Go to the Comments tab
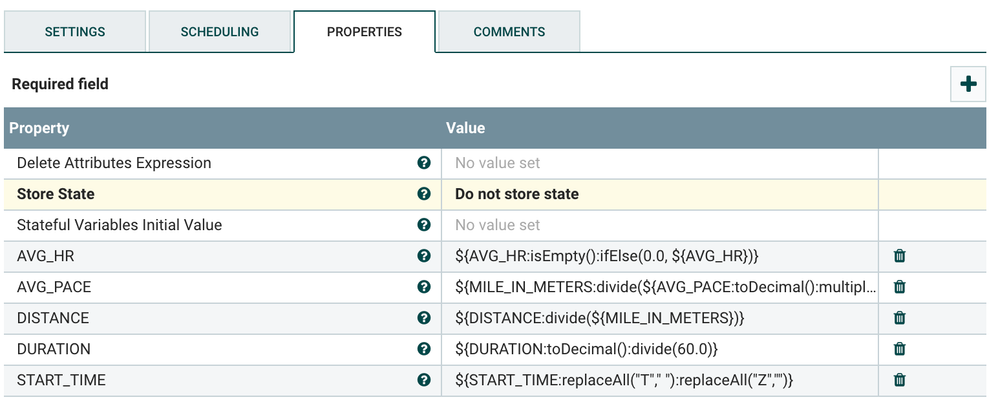 [x=509, y=32]
